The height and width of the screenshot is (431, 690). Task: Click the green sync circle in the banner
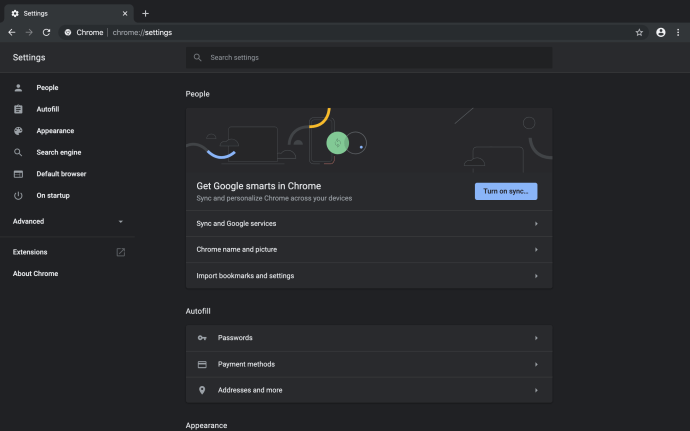[338, 143]
